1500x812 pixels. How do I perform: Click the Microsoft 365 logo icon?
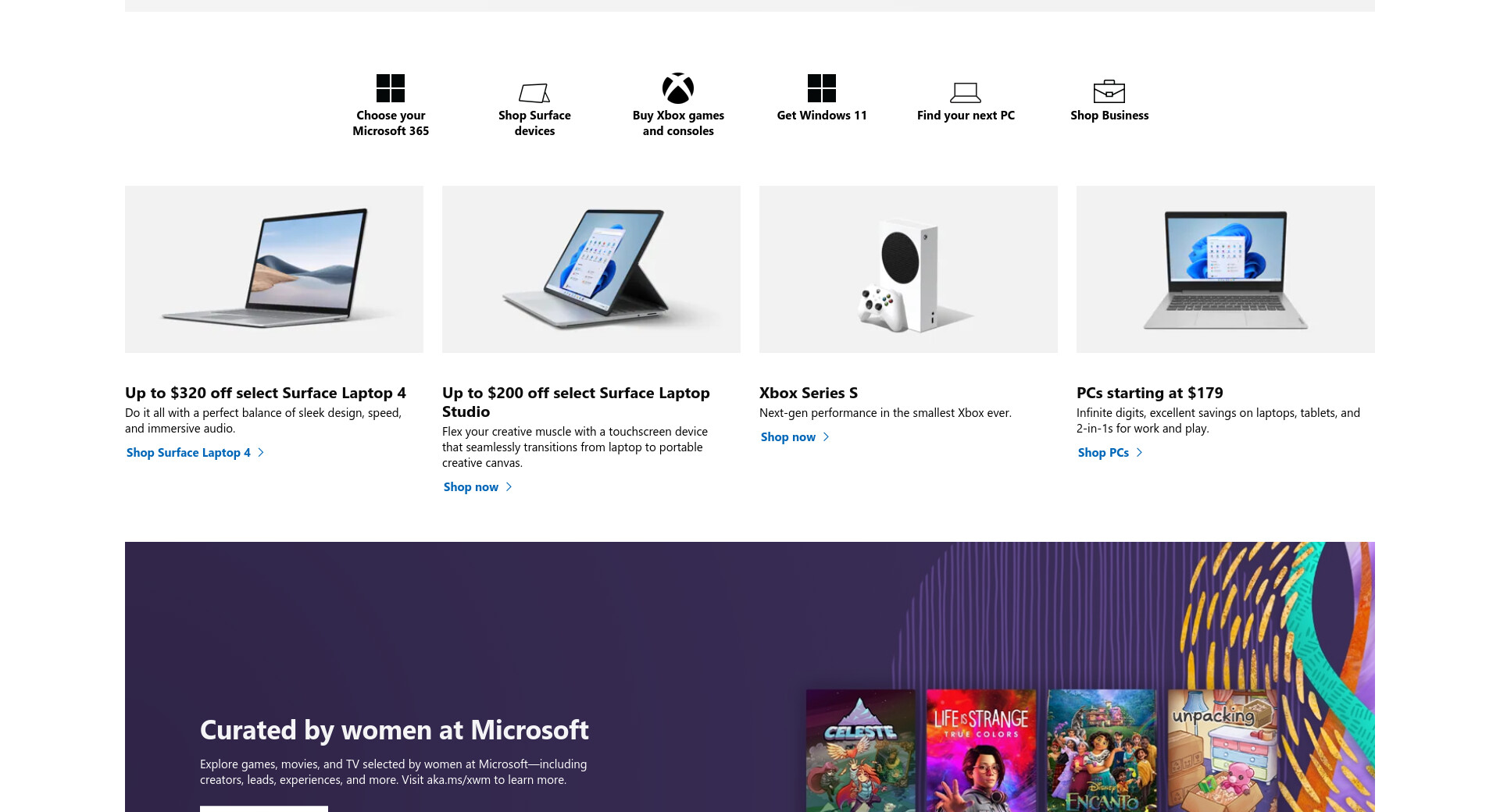click(391, 88)
